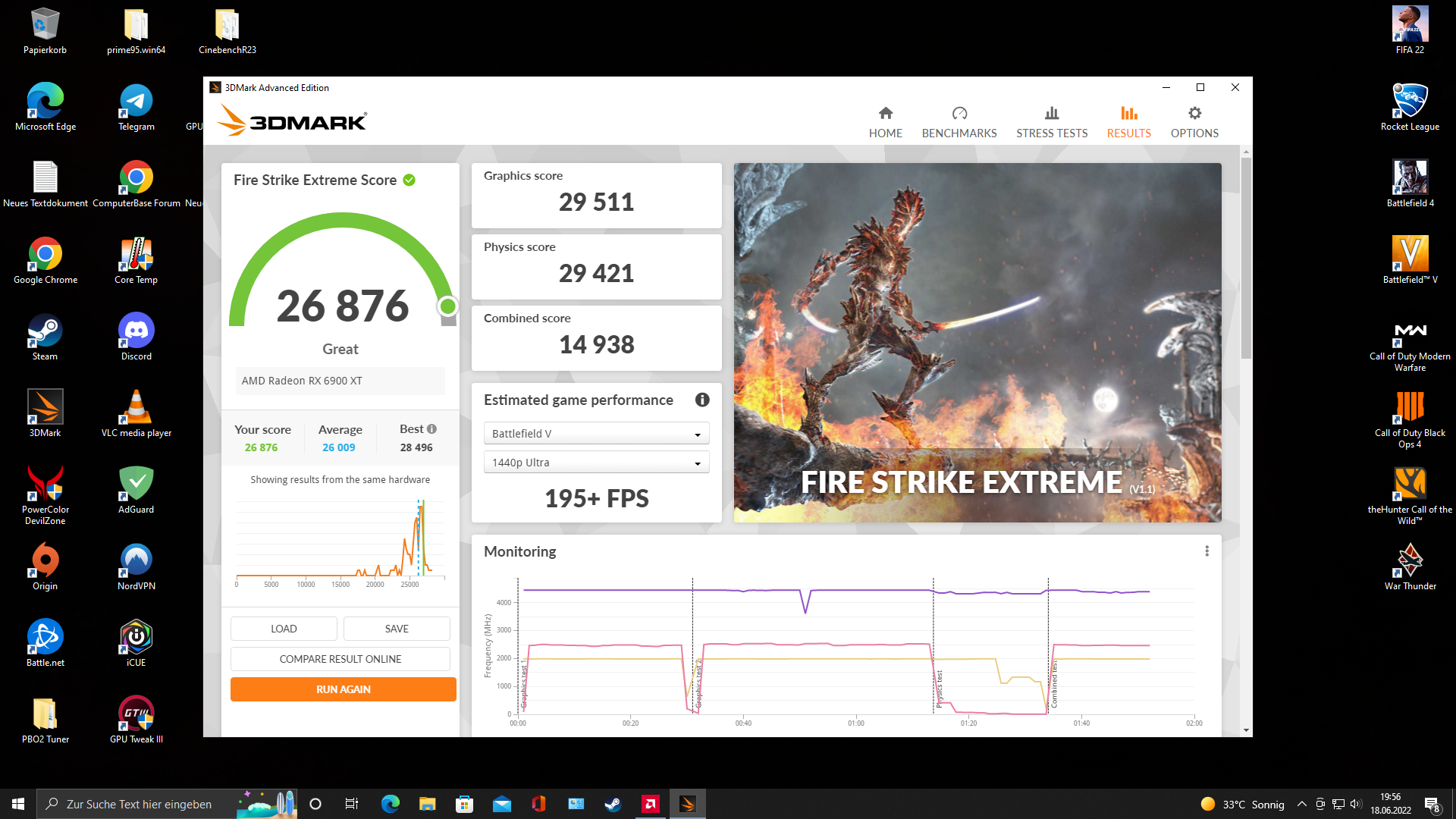Open the prime95.win64 folder icon
Screen dimensions: 1456x819
[x=136, y=31]
